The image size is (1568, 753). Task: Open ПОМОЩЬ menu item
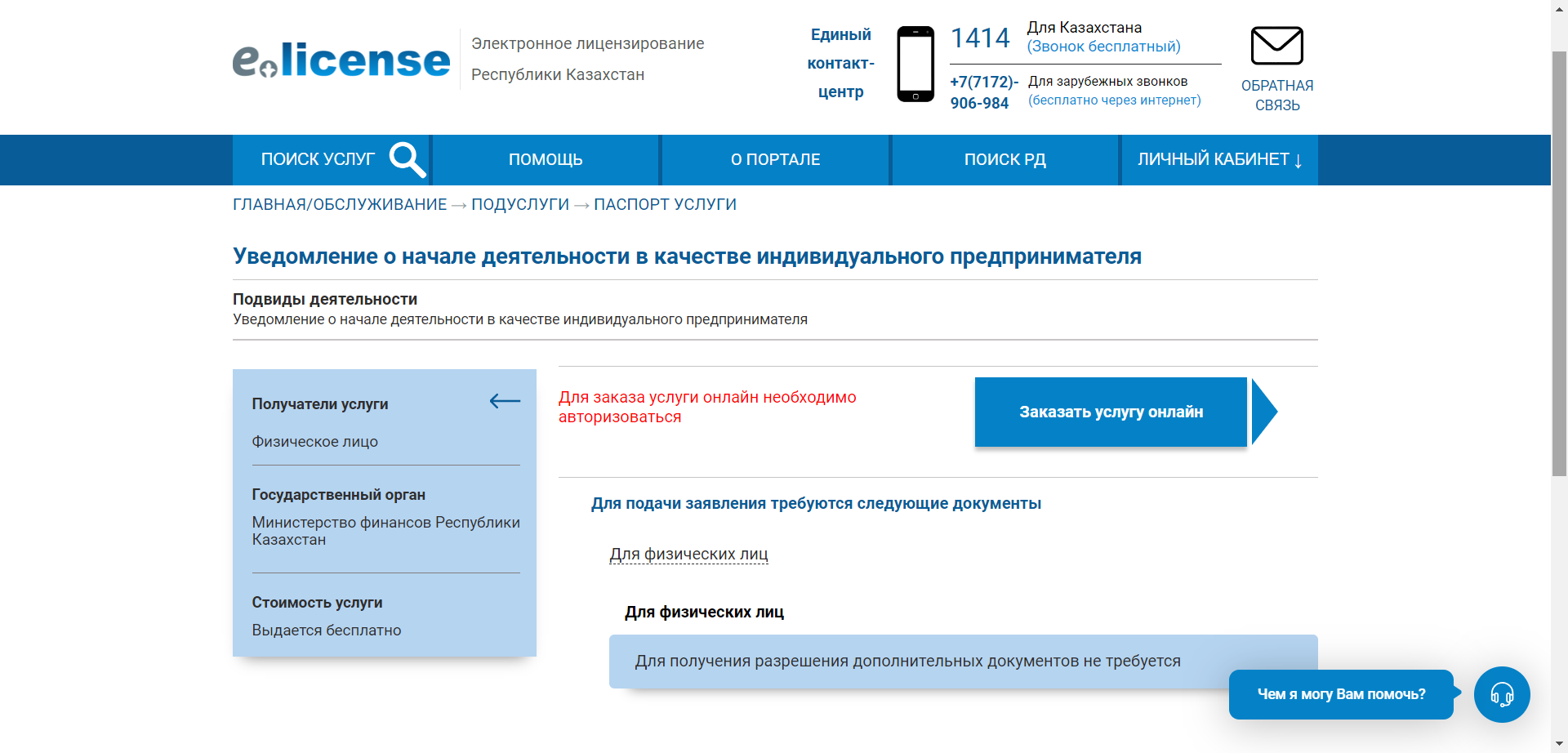[546, 160]
